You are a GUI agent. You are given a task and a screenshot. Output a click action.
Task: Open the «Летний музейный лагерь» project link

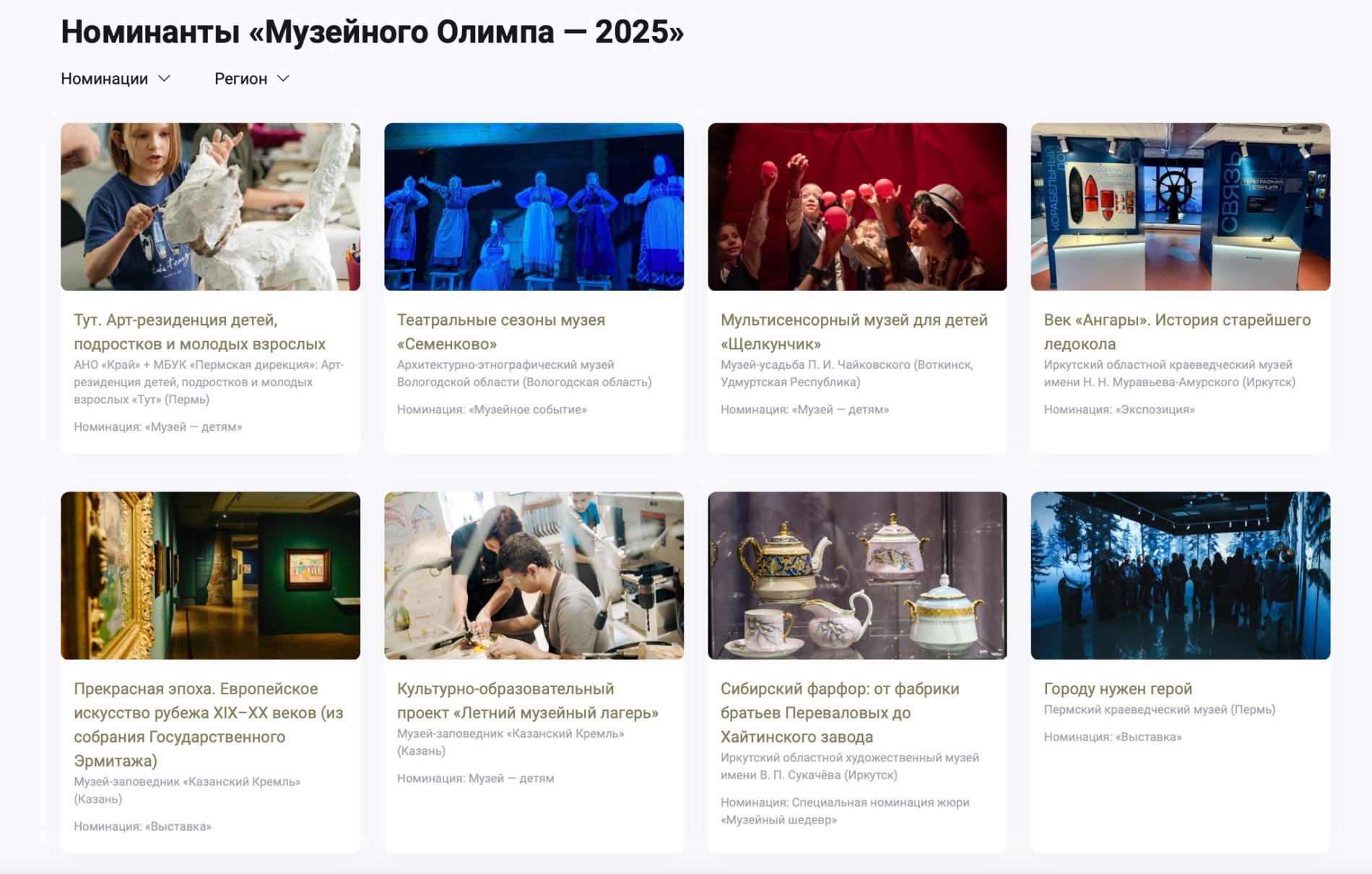[528, 701]
